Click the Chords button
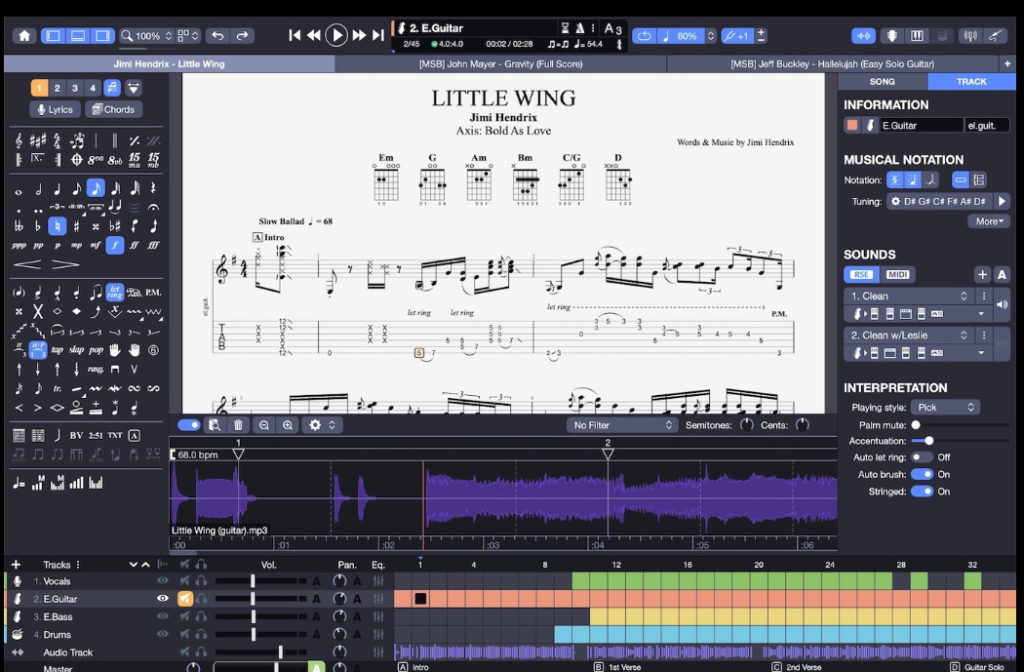The image size is (1024, 672). [113, 110]
